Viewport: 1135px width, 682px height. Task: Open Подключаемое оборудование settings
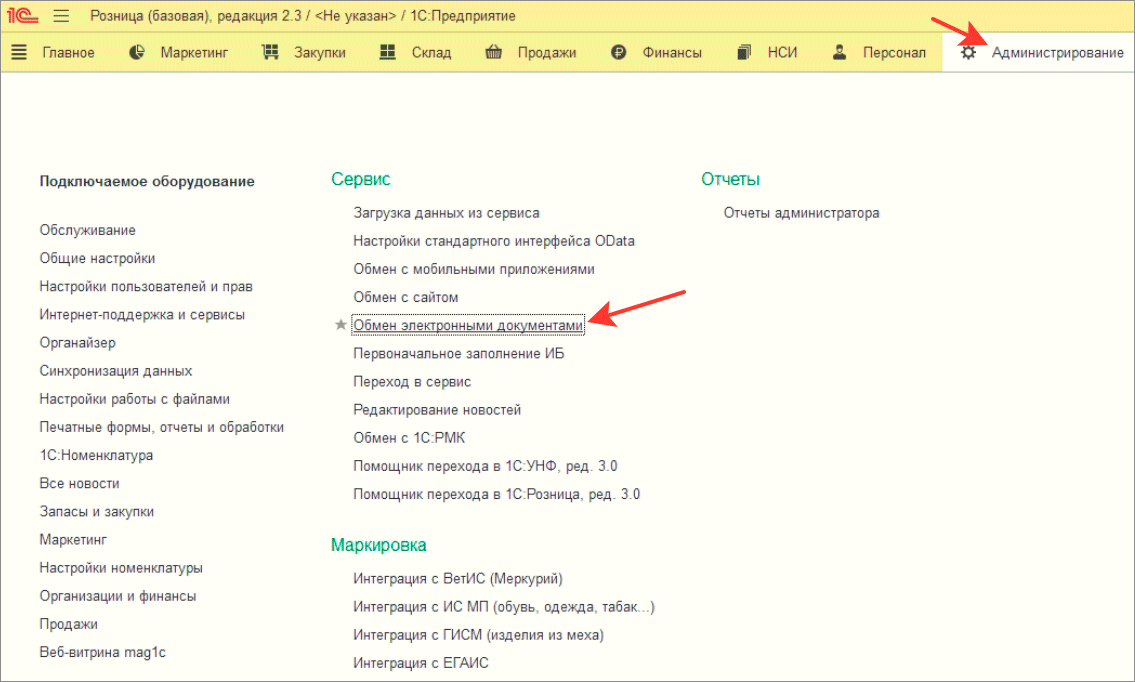(x=147, y=181)
